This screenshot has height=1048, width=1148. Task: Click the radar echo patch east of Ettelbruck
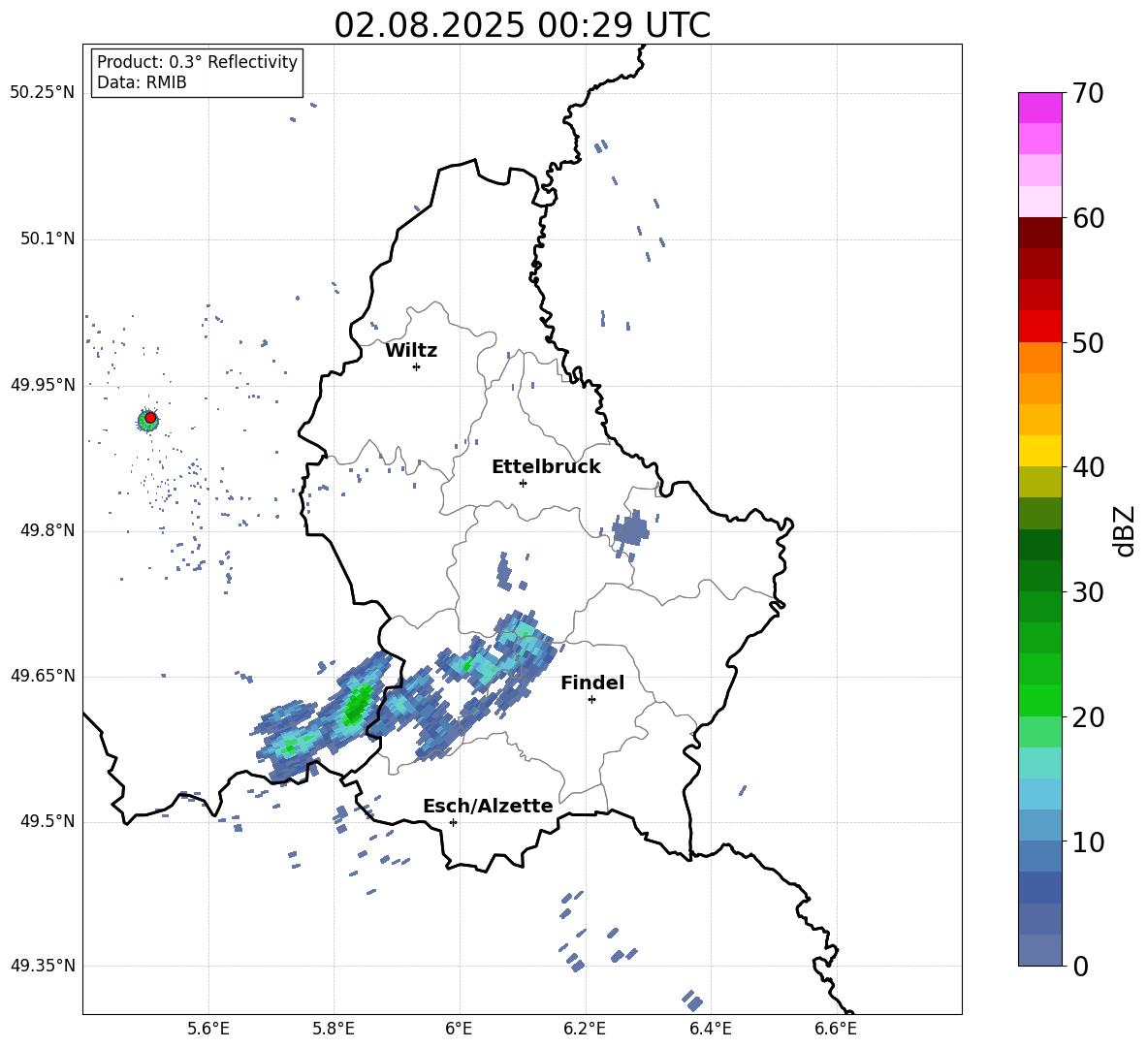click(630, 528)
